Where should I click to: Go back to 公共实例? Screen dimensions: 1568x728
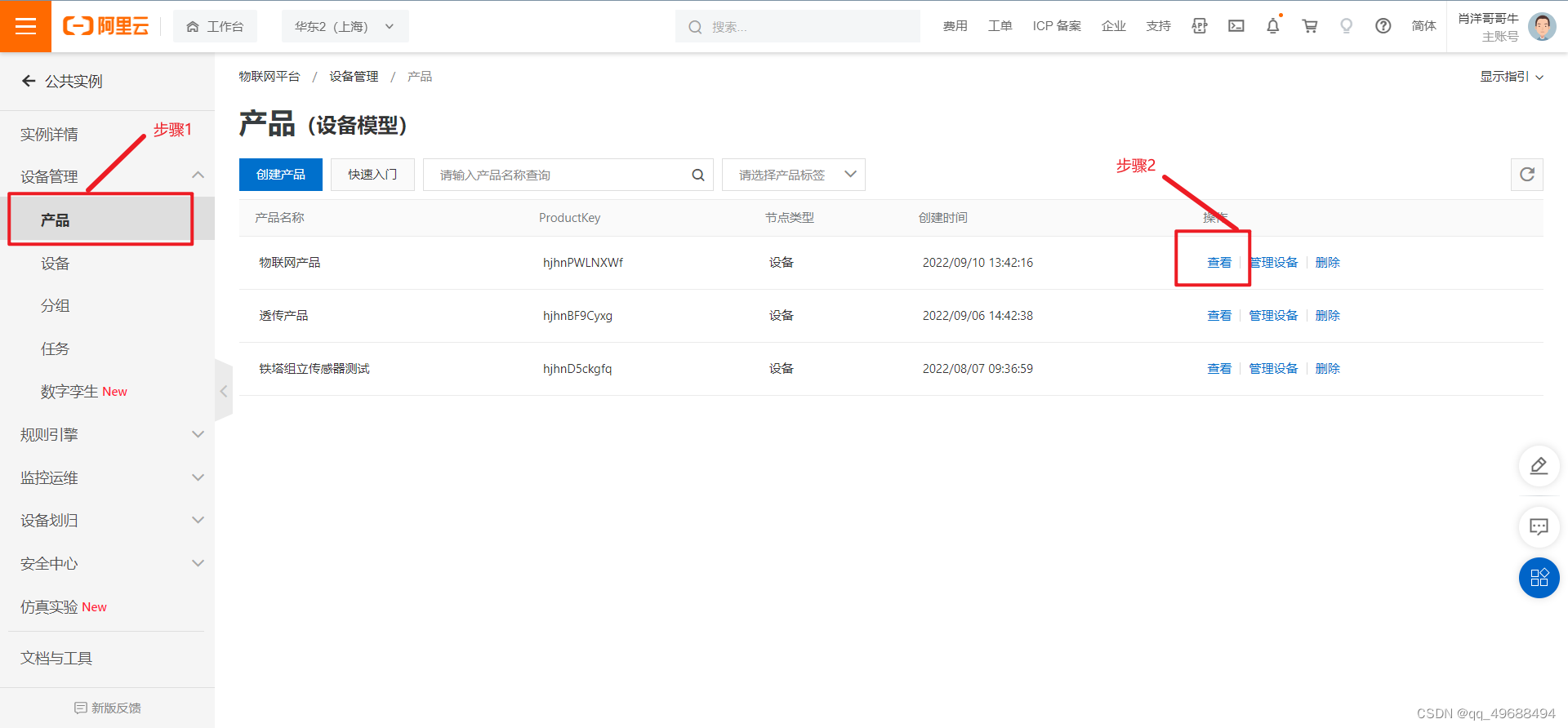(x=62, y=81)
